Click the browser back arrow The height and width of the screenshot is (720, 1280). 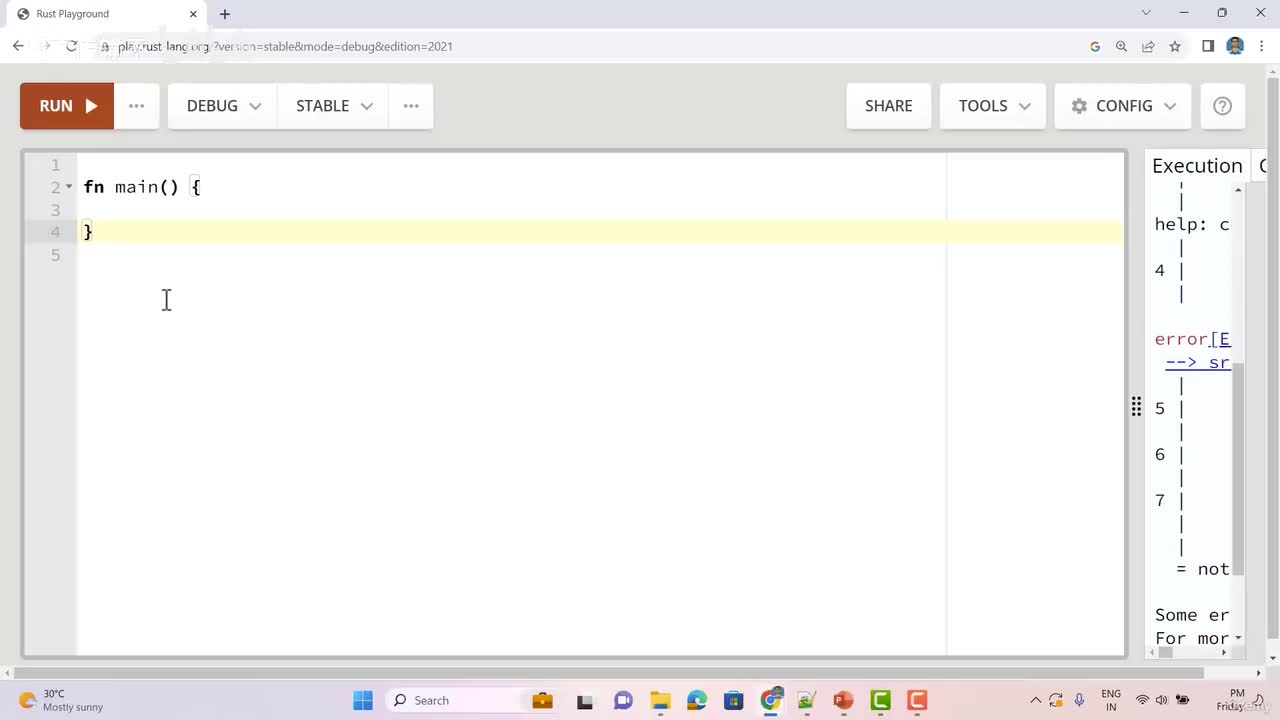(x=18, y=46)
